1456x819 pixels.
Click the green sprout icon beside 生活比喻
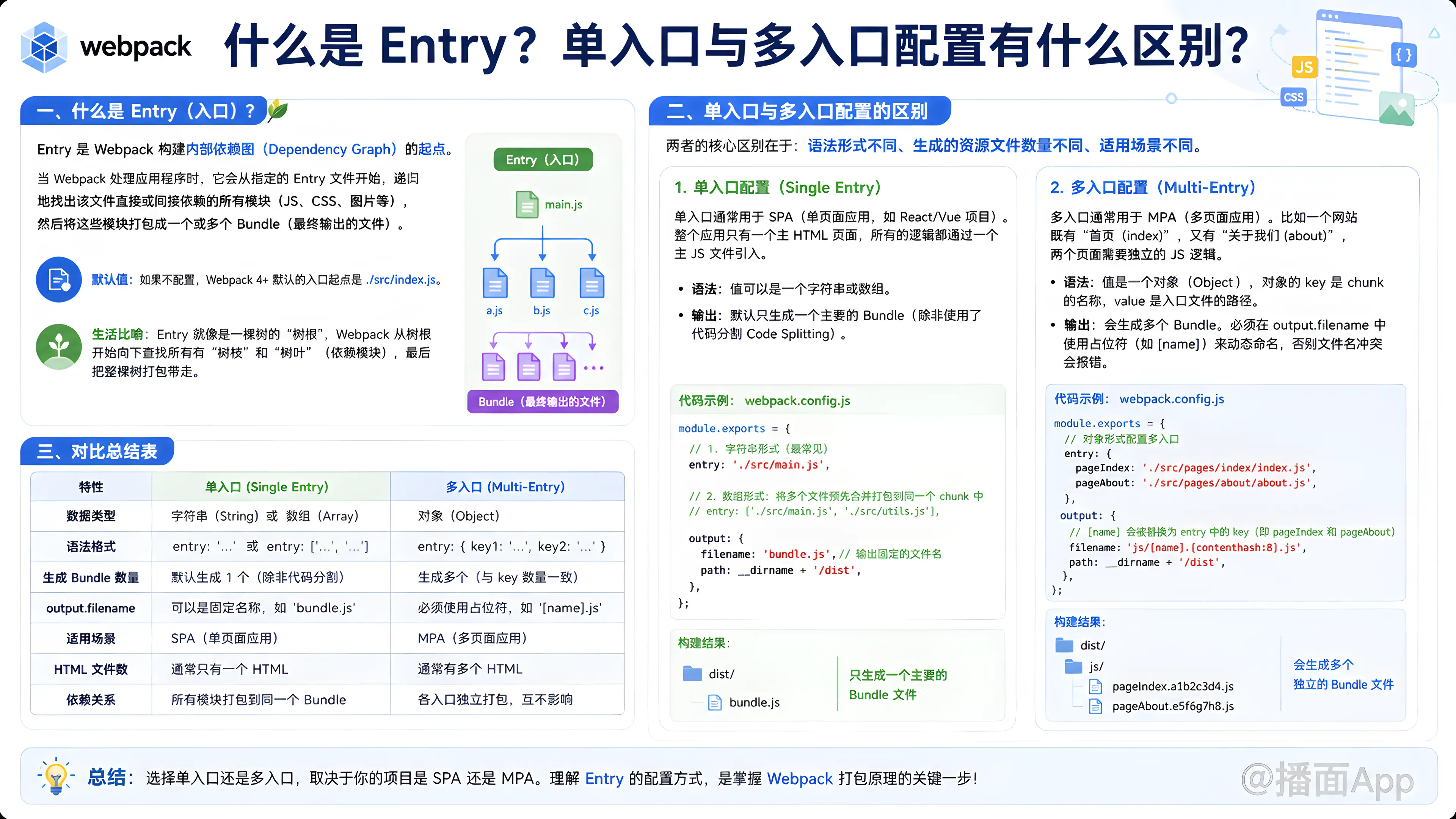(59, 347)
